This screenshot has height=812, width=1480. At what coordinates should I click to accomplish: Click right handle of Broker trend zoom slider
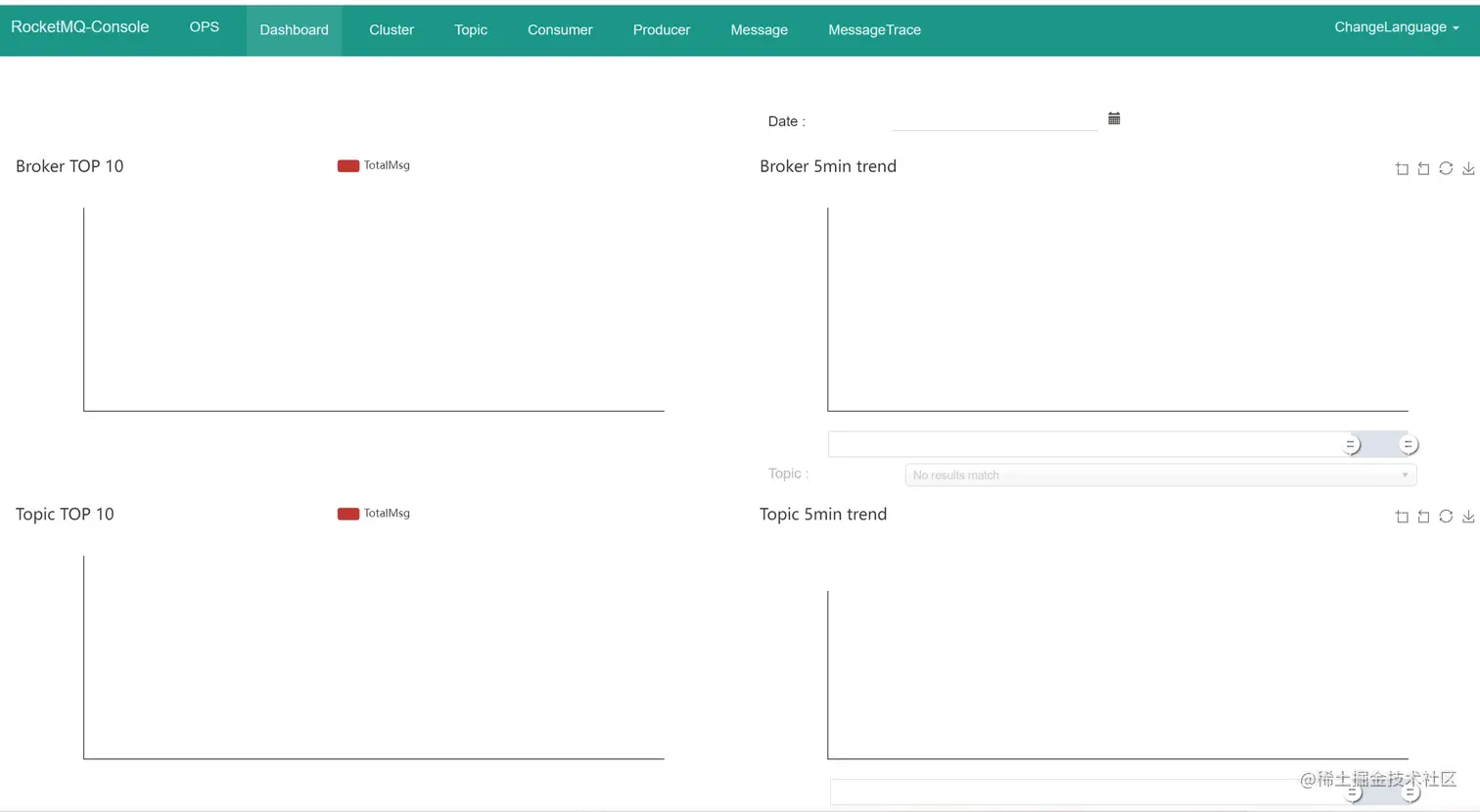[1409, 445]
